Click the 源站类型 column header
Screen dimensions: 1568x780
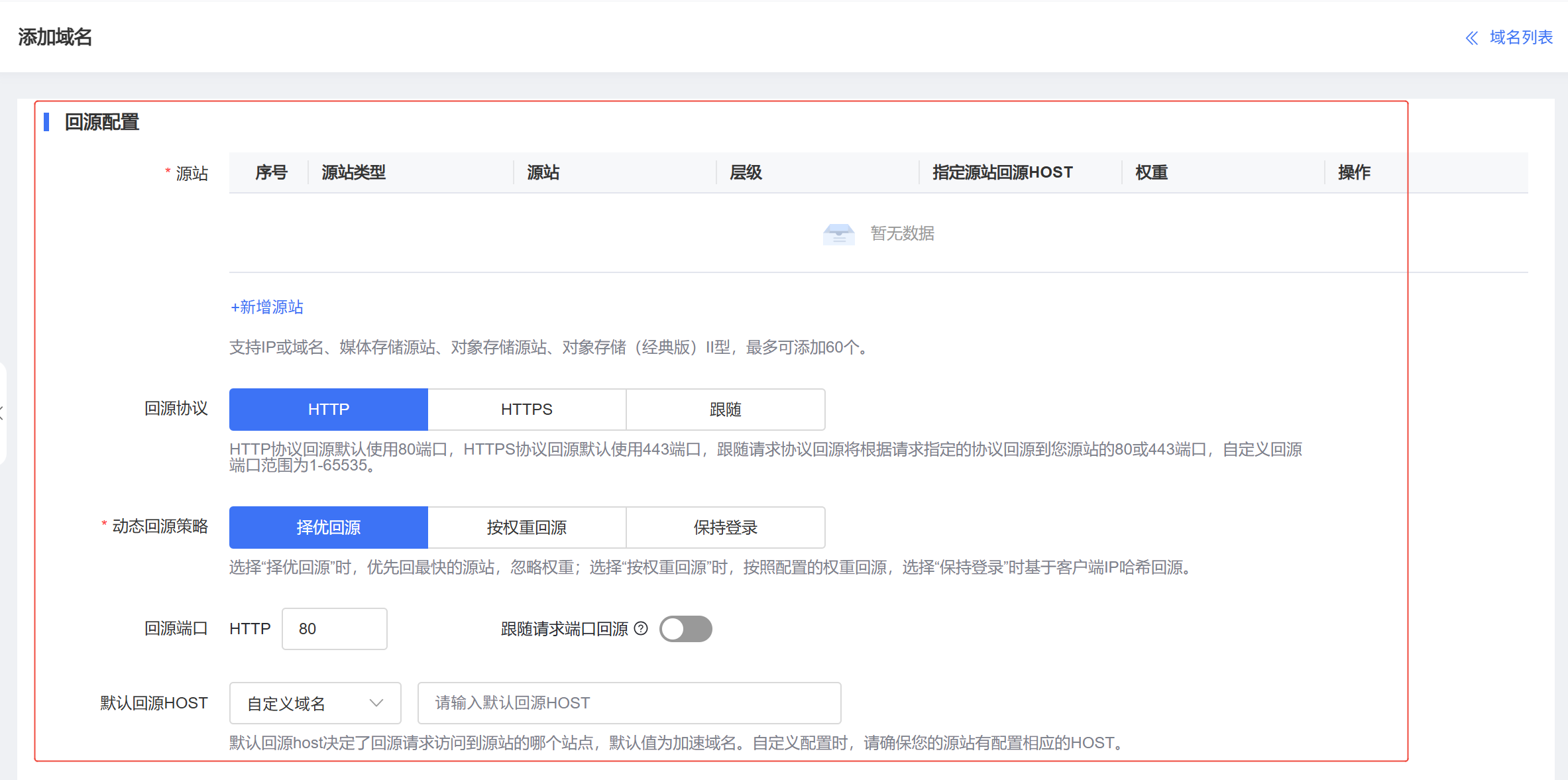click(353, 173)
